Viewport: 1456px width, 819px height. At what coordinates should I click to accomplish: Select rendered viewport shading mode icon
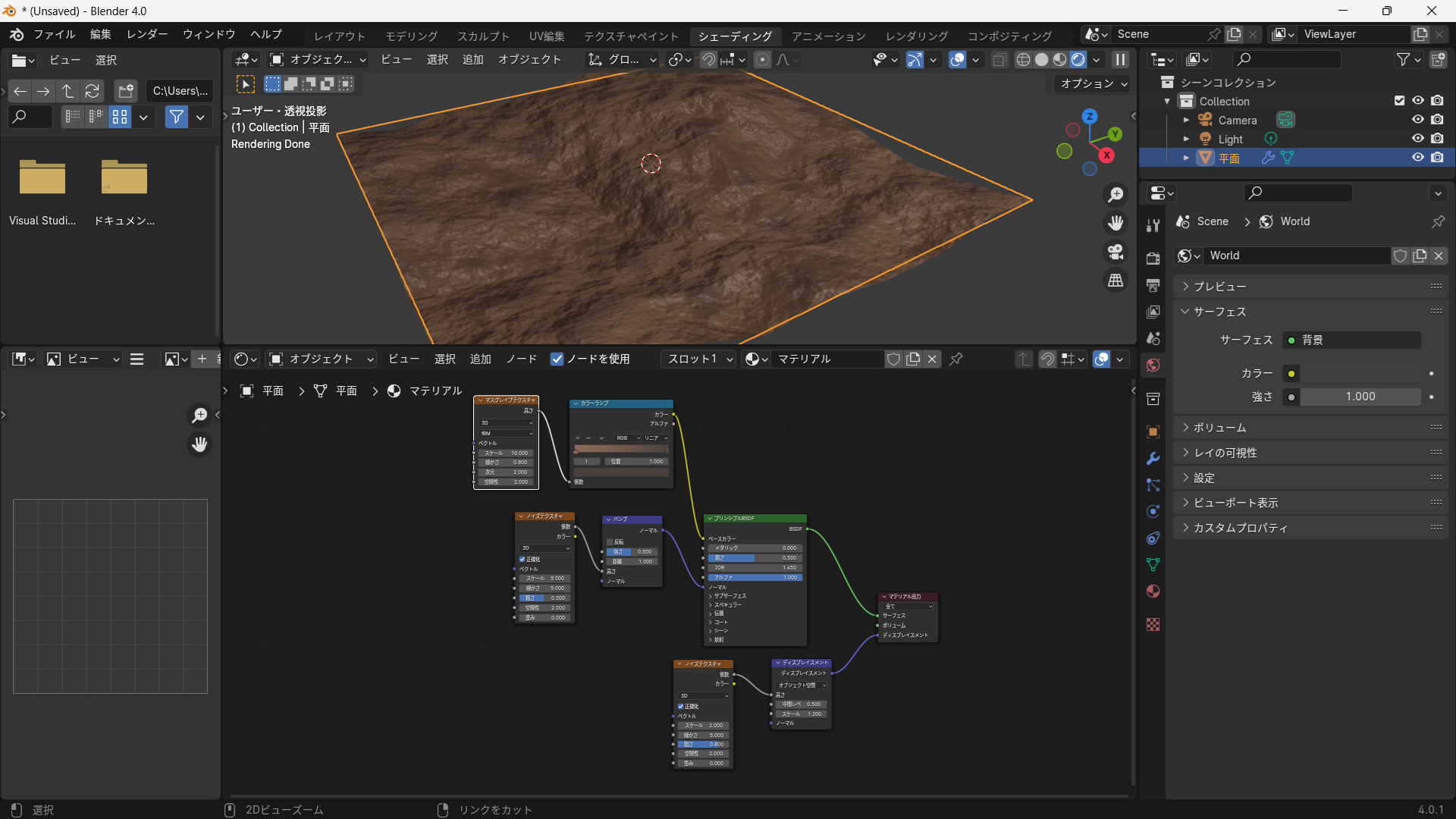pyautogui.click(x=1078, y=60)
